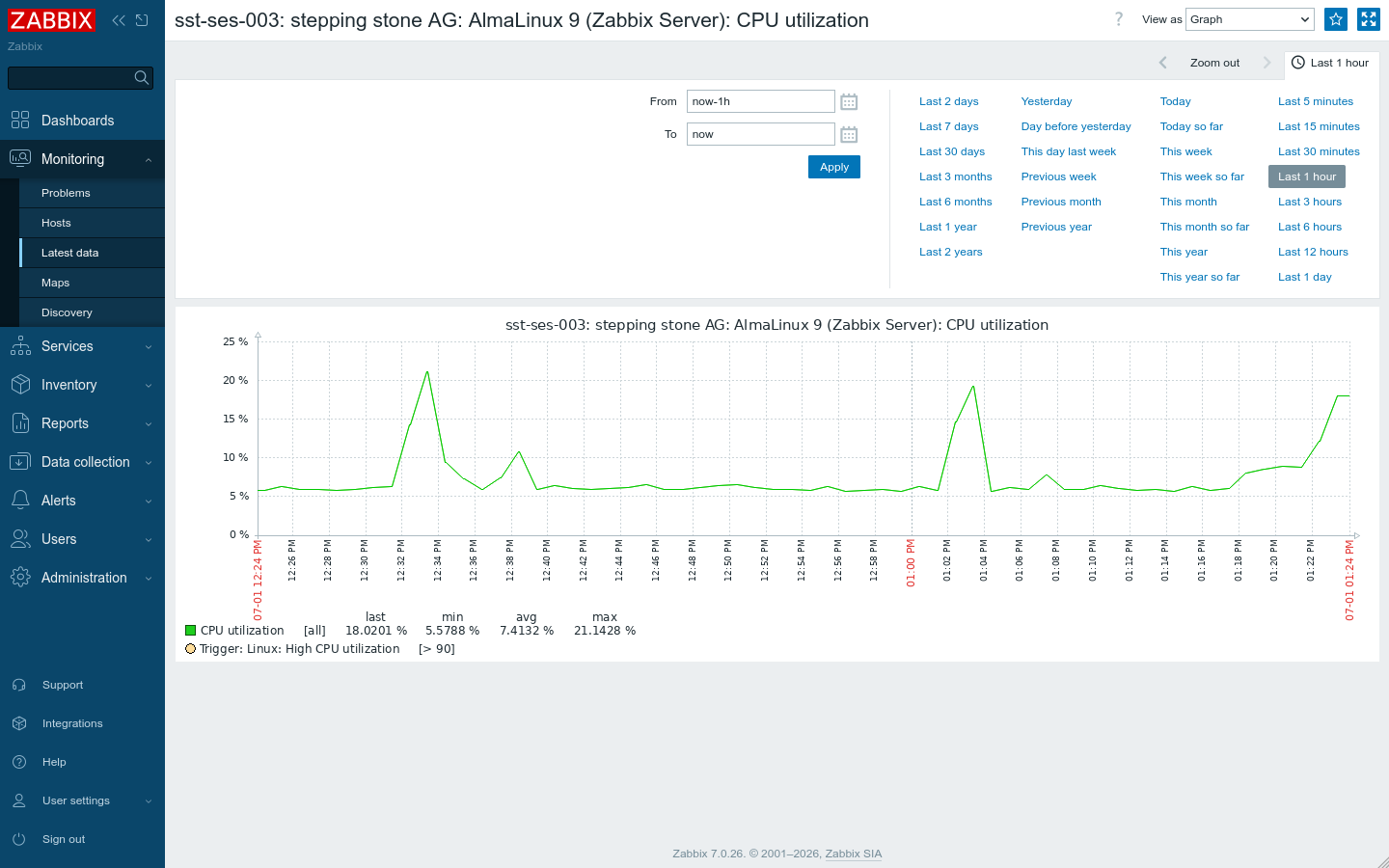The width and height of the screenshot is (1389, 868).
Task: Expand the Data collection menu
Action: [149, 463]
